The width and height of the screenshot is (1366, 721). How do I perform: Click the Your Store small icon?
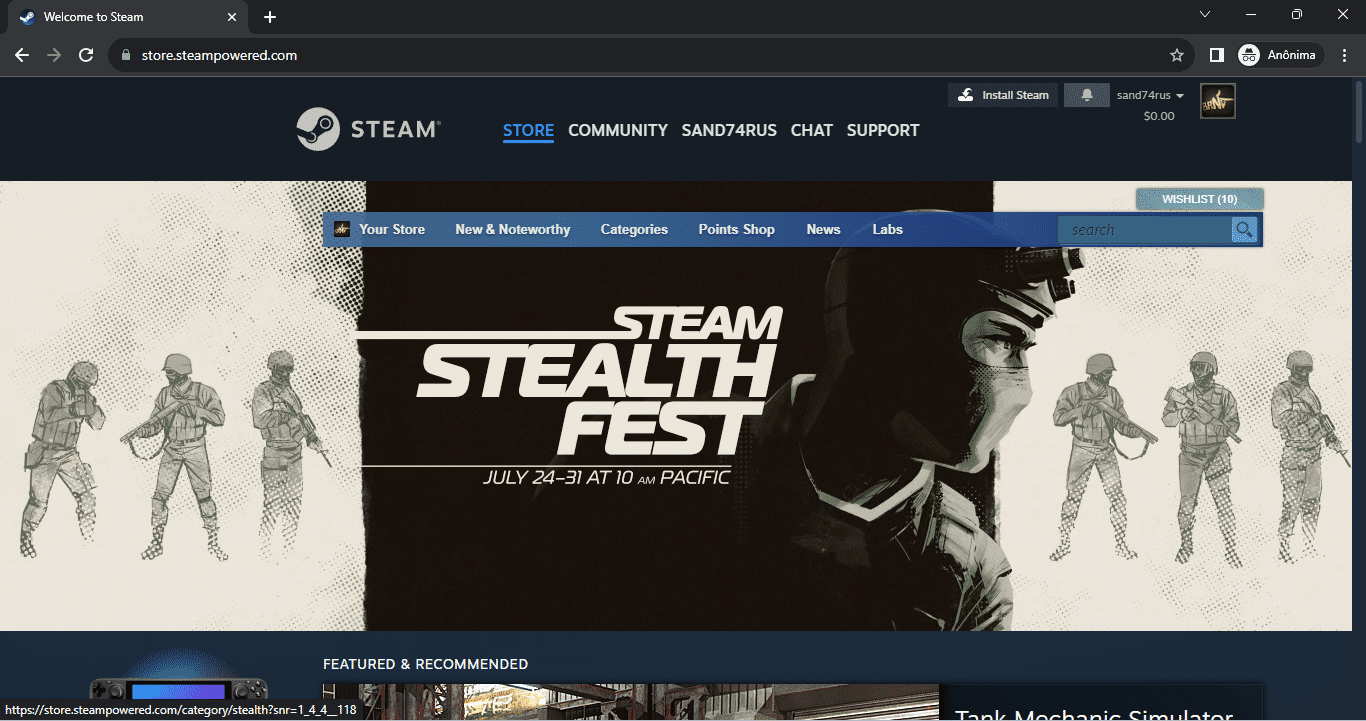point(342,229)
